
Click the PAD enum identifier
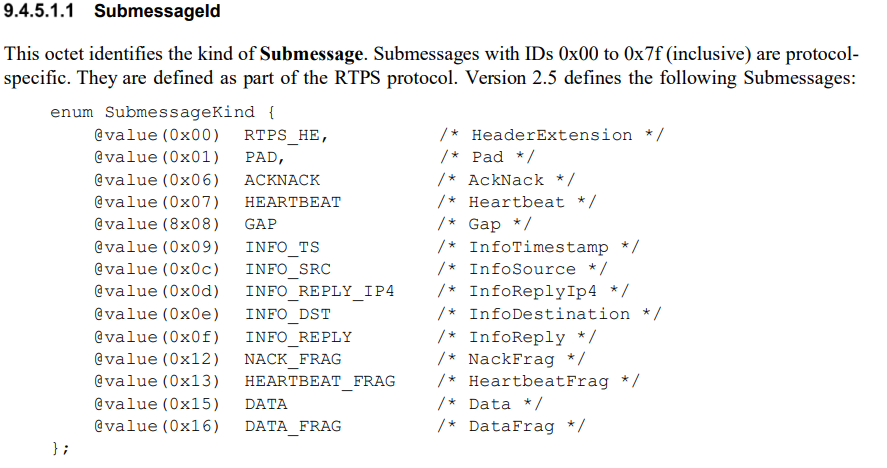[x=263, y=157]
